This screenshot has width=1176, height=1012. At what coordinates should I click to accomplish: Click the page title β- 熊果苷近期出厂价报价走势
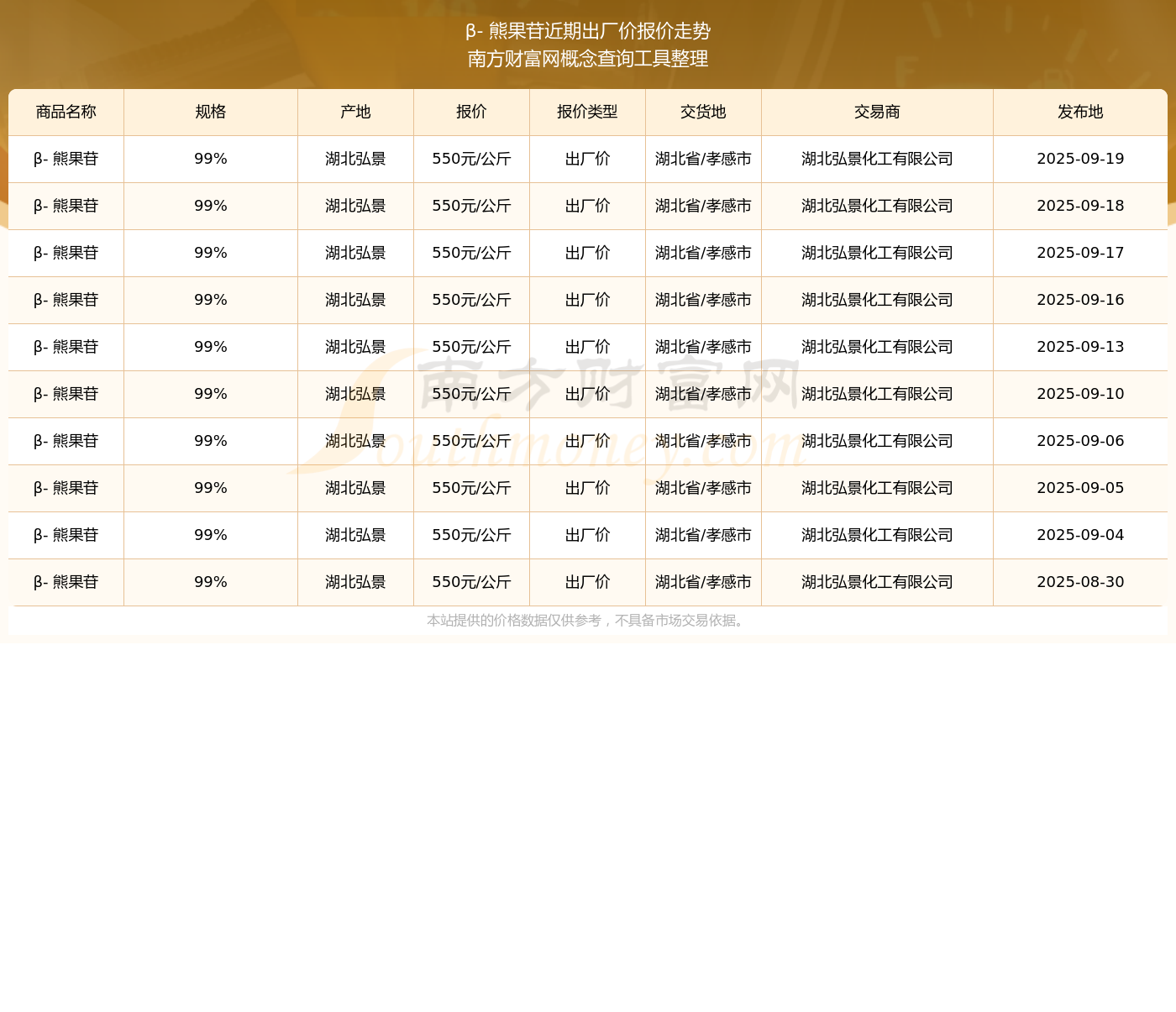point(588,31)
